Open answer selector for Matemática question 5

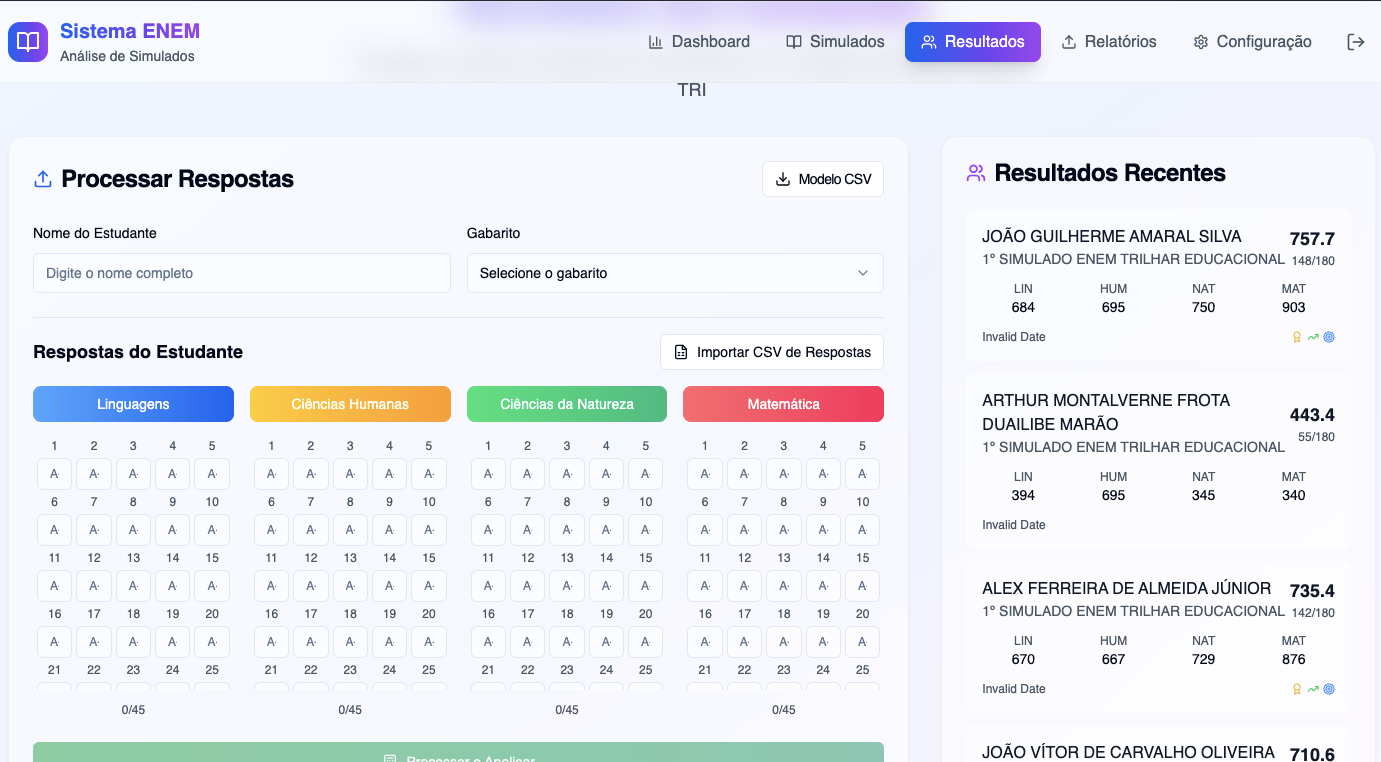(862, 474)
